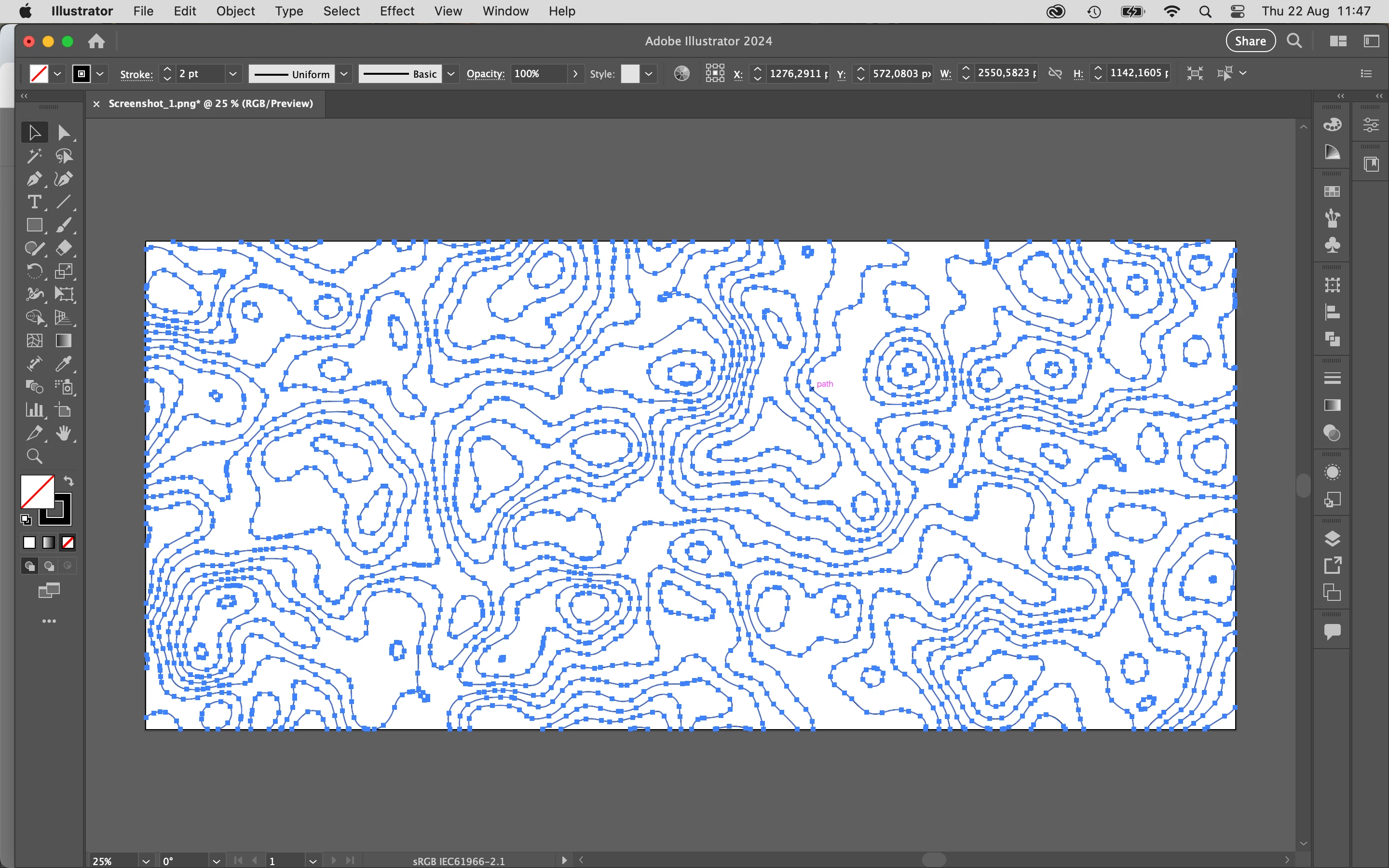Expand the Uniform width profile dropdown
This screenshot has width=1389, height=868.
click(x=344, y=73)
